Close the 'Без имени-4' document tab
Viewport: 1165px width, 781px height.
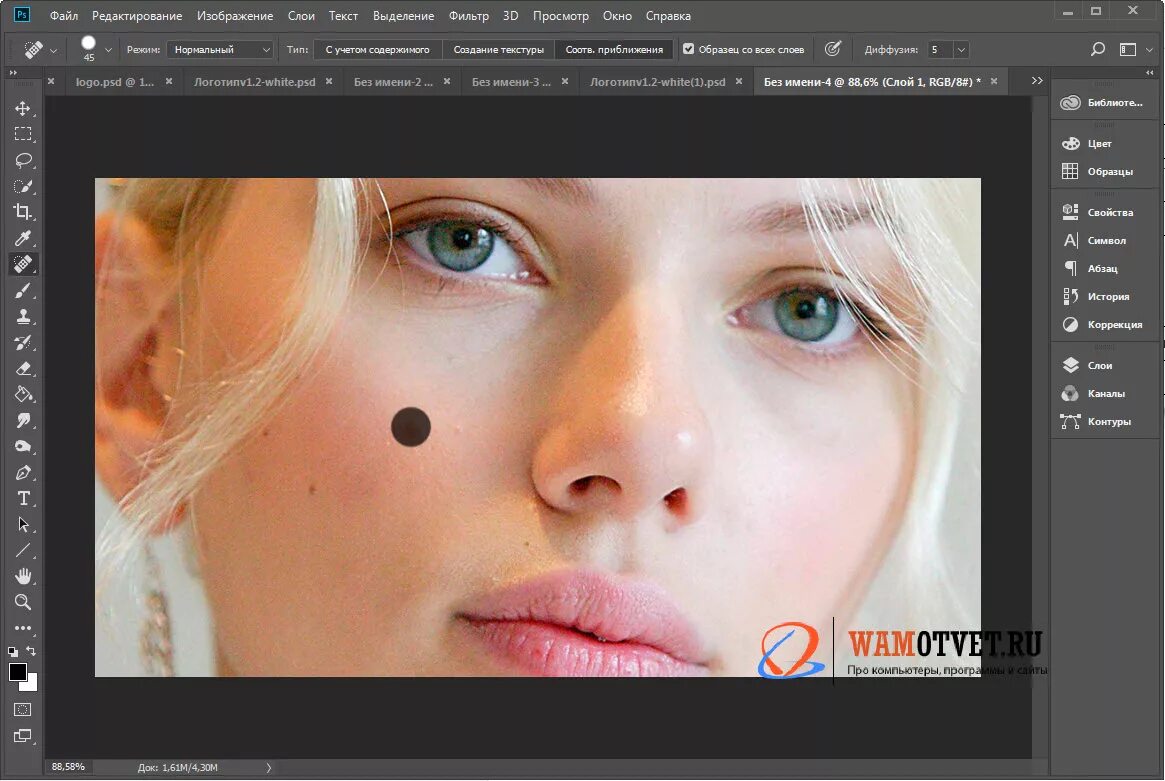click(994, 82)
